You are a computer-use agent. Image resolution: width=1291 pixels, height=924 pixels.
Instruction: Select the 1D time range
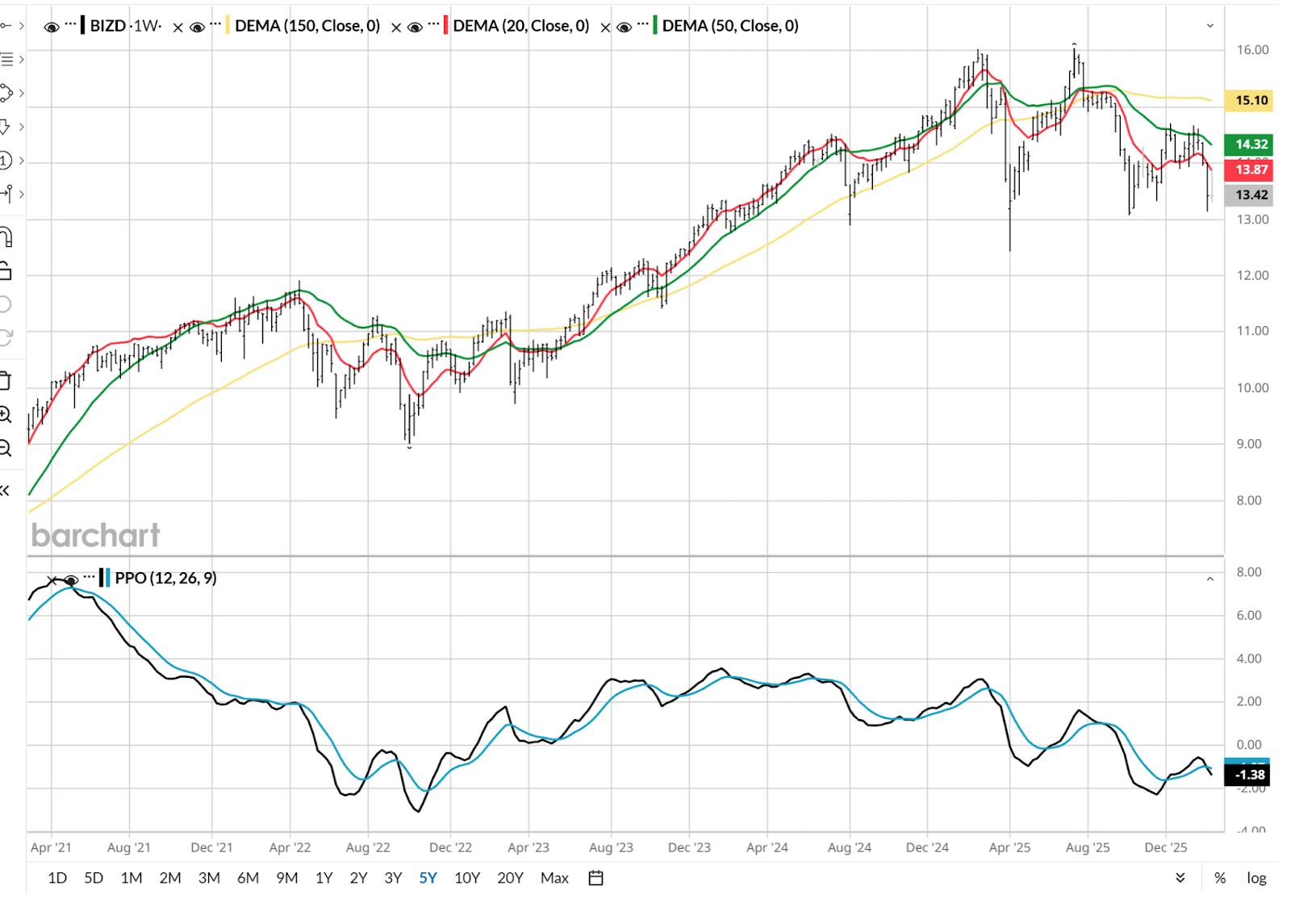[x=57, y=878]
